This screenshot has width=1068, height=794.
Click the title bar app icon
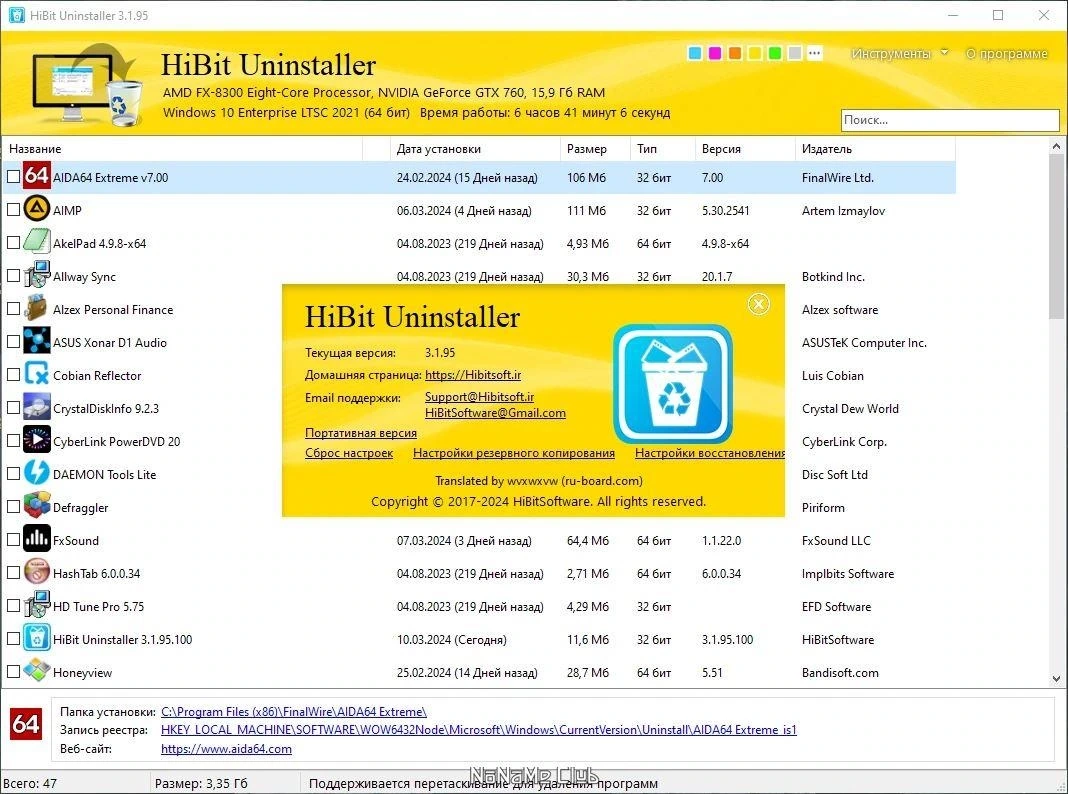(16, 15)
